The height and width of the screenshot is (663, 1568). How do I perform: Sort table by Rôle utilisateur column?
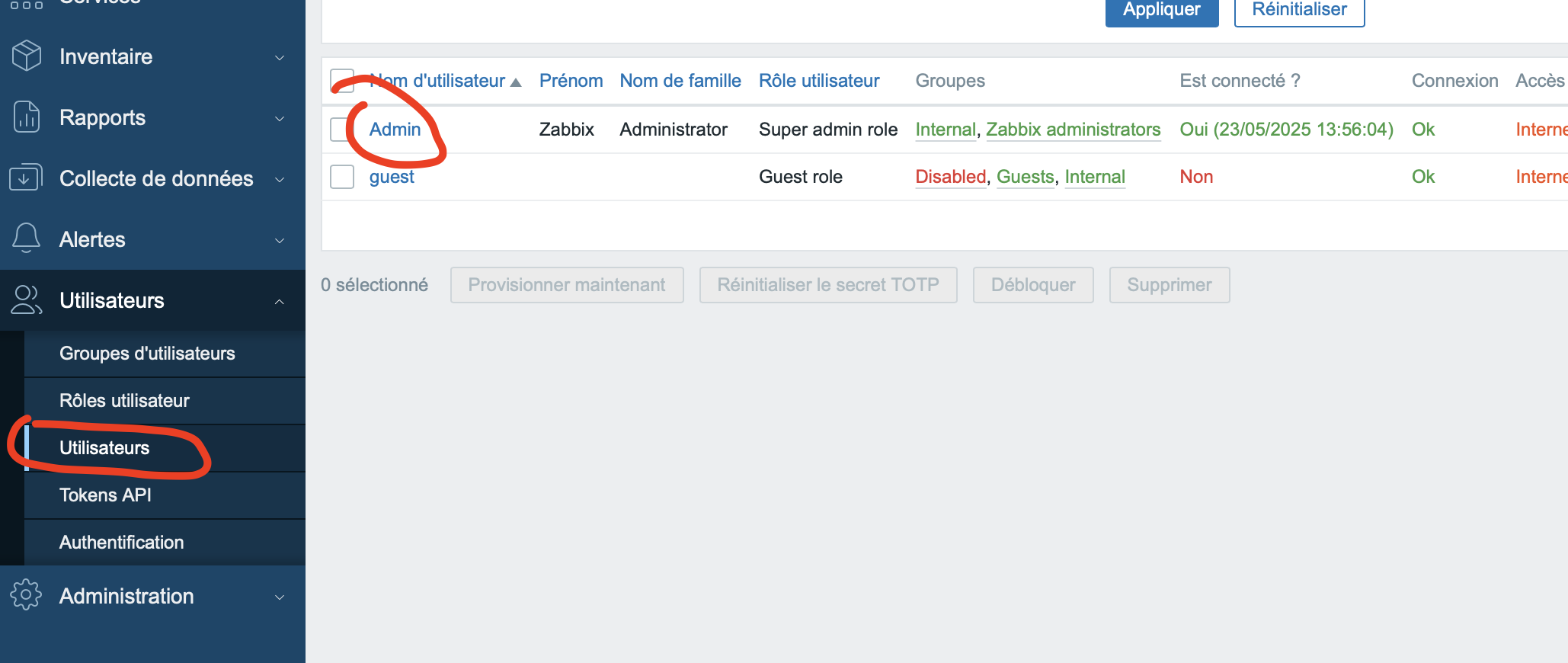[819, 81]
